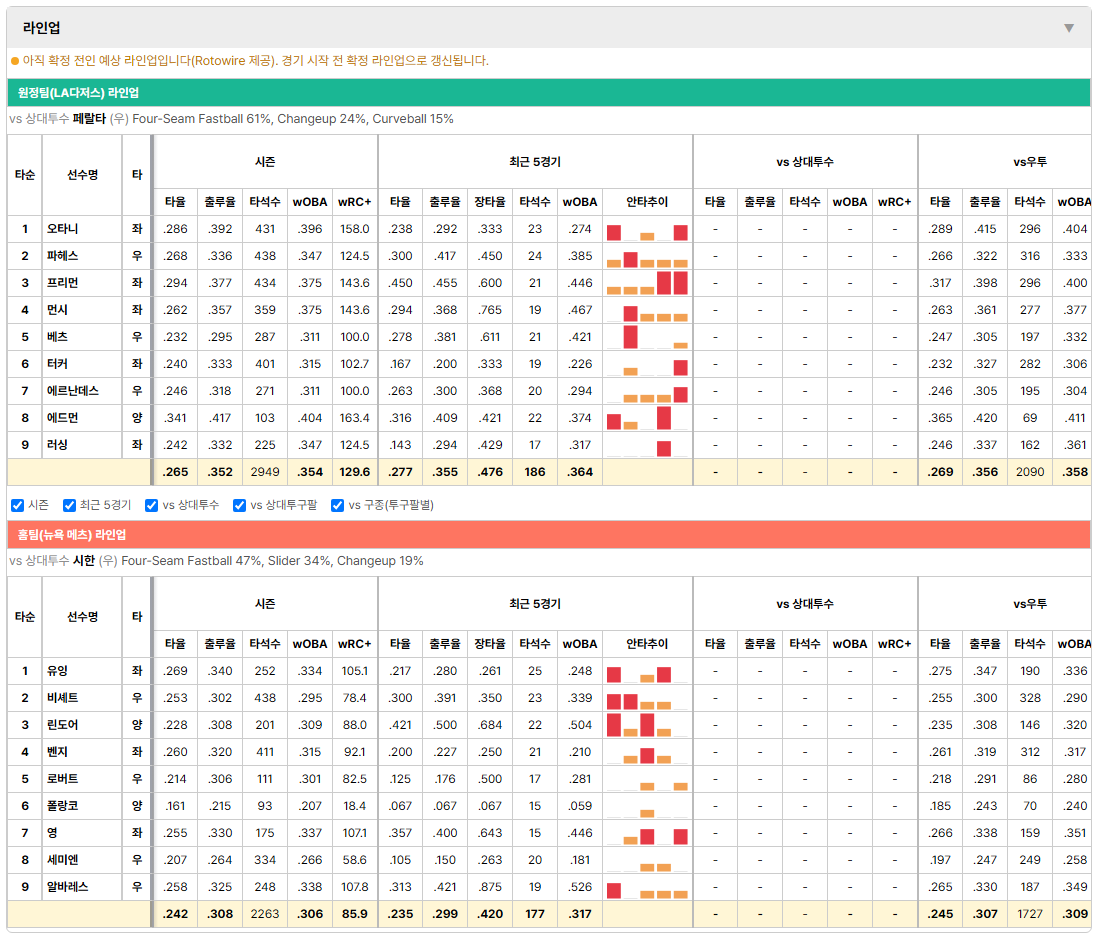Disable the vs 상대투구팔 checkbox
This screenshot has width=1098, height=939.
point(239,506)
